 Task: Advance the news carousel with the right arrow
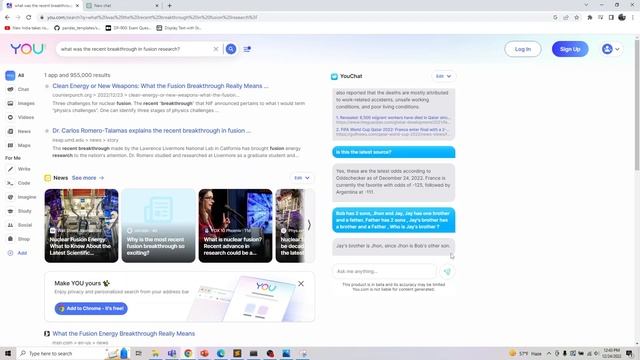(309, 225)
